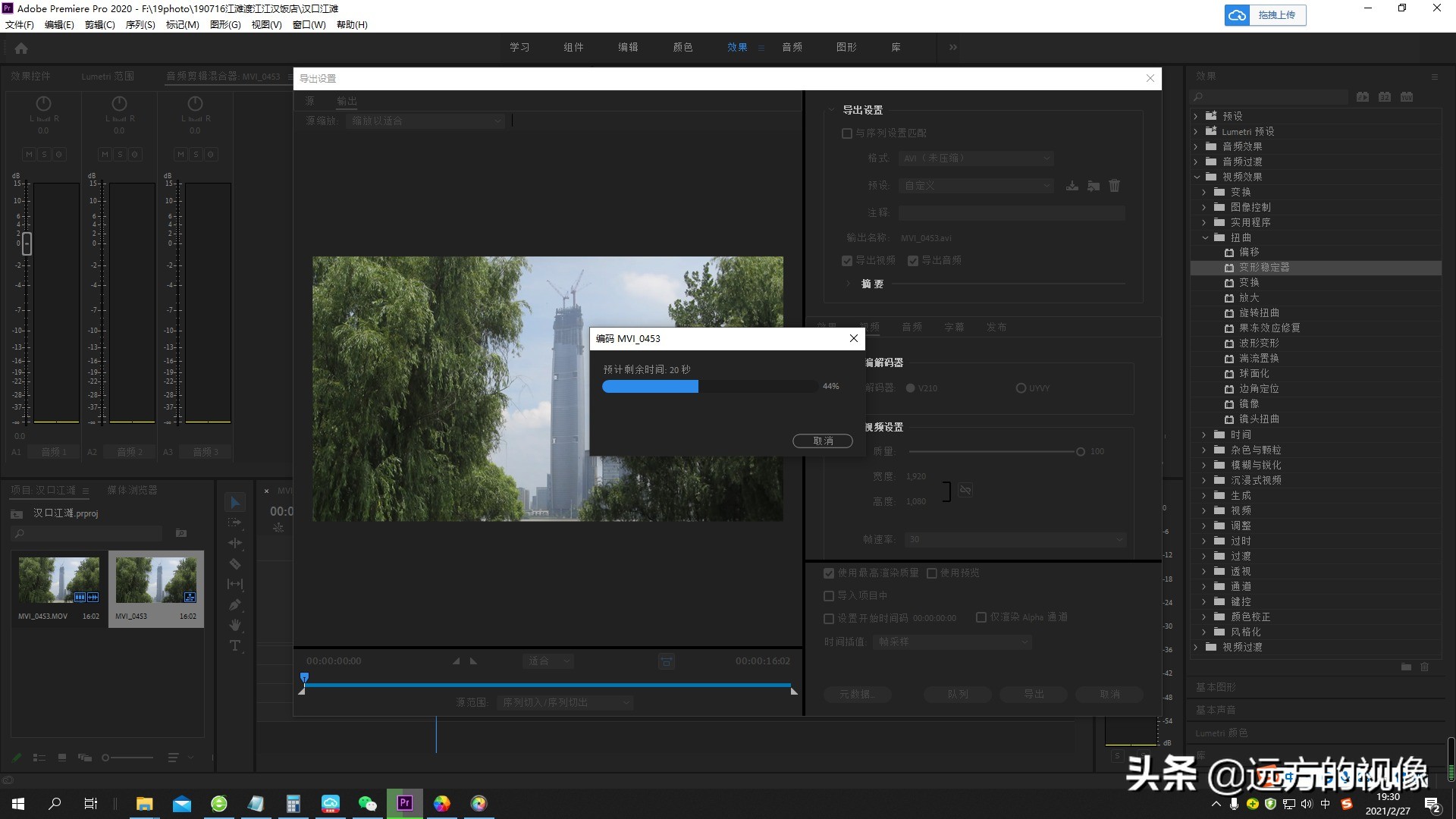
Task: Click the quality slider handle at 100
Action: pos(1080,452)
